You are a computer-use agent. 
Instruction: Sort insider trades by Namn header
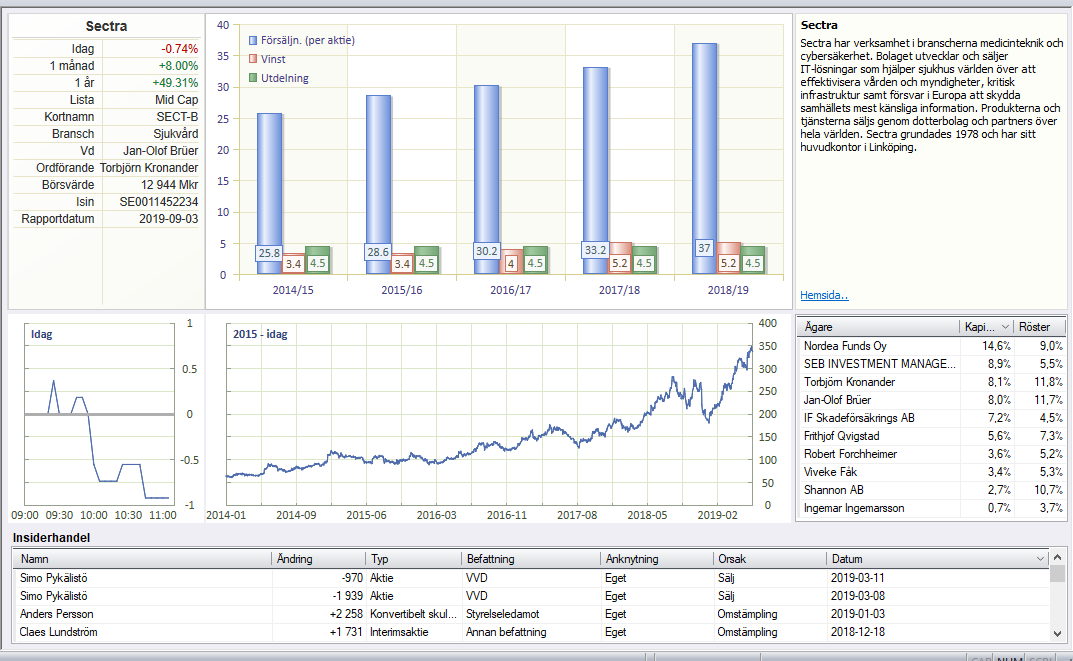(x=142, y=559)
